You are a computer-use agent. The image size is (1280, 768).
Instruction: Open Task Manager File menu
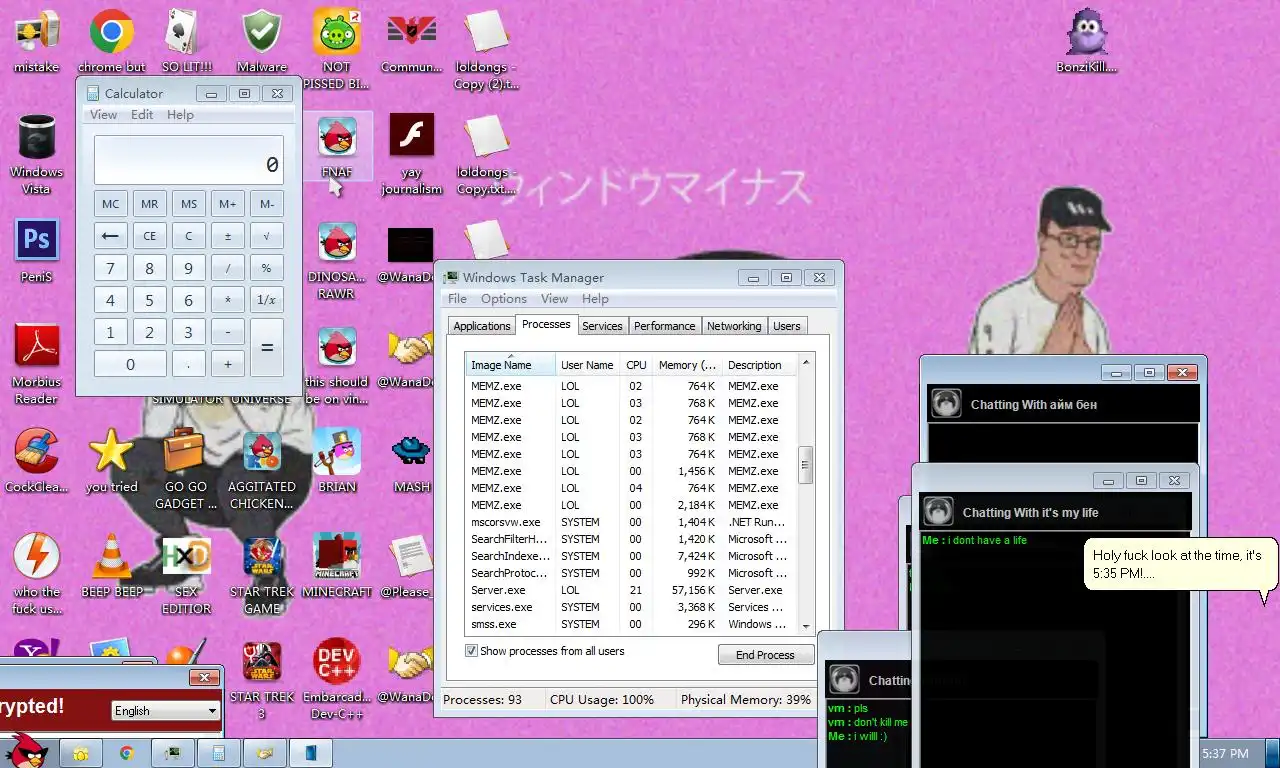pyautogui.click(x=457, y=299)
